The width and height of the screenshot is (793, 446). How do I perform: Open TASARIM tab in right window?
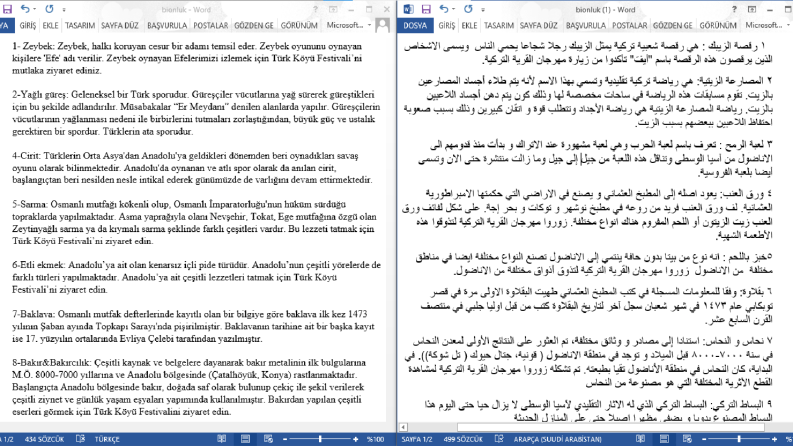[499, 25]
